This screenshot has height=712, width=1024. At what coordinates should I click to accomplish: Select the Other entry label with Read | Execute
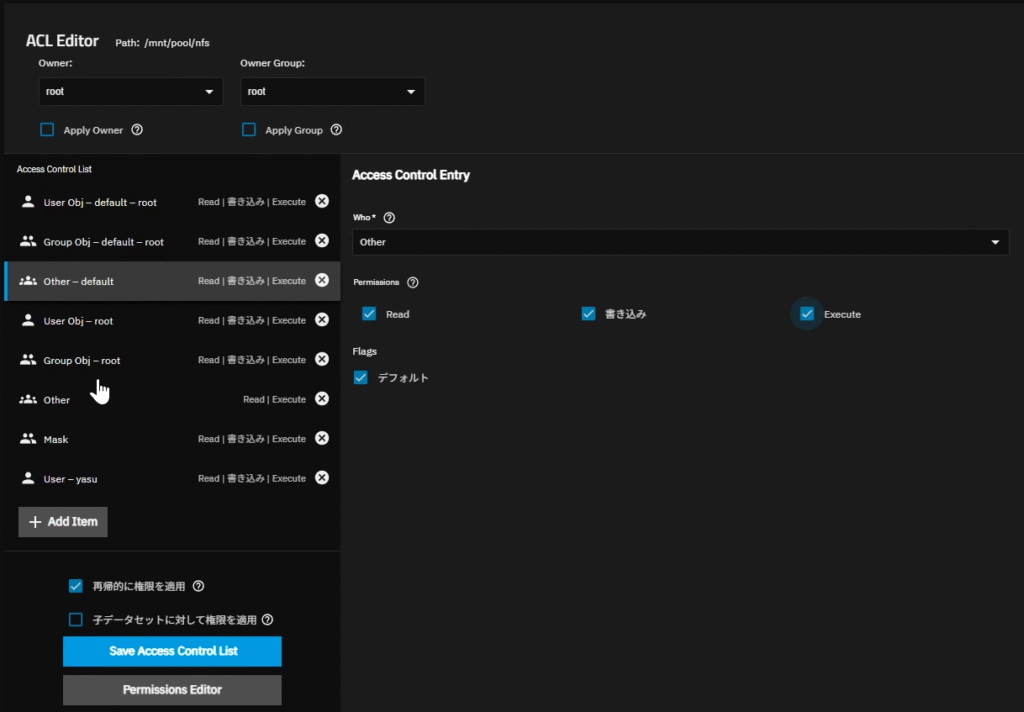pos(56,400)
